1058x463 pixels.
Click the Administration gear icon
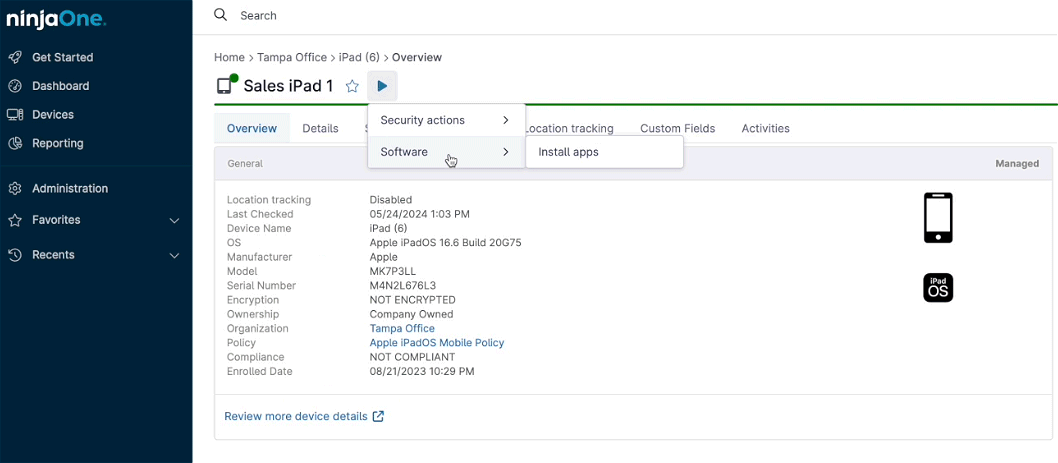[x=15, y=188]
